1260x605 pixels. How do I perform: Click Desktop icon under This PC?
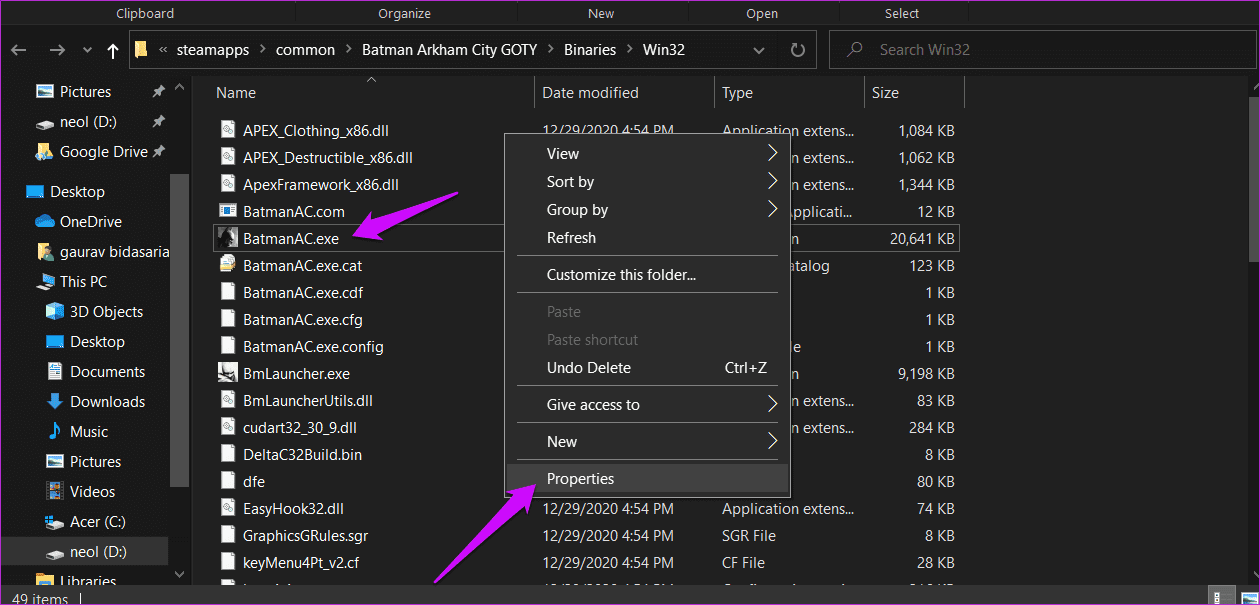pos(55,342)
